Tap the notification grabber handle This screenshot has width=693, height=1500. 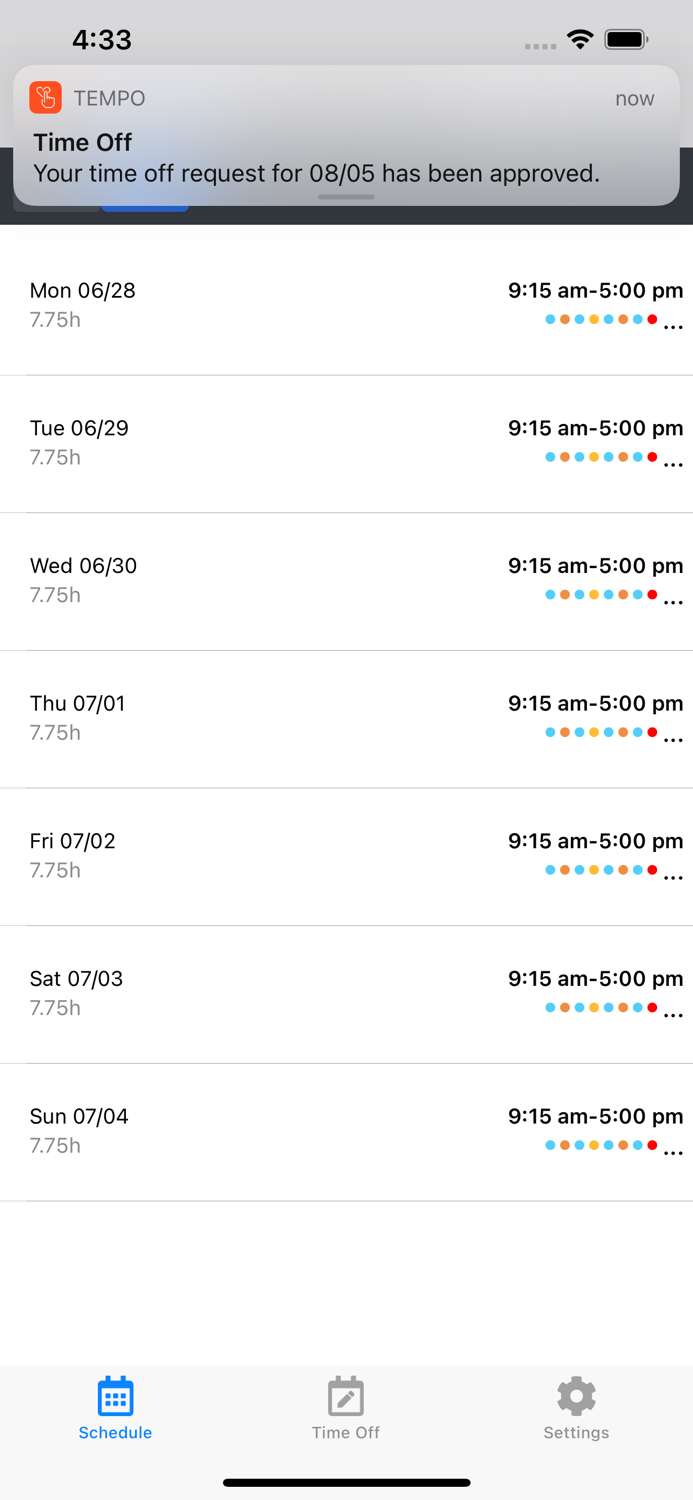point(346,197)
